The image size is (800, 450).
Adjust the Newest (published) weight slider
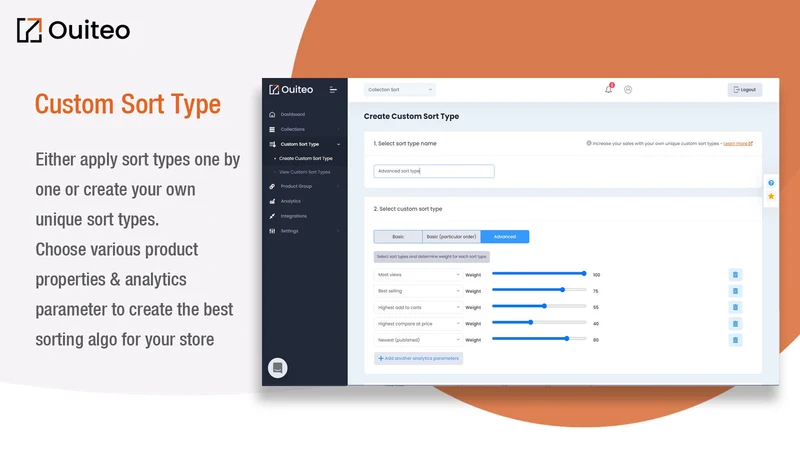(539, 339)
